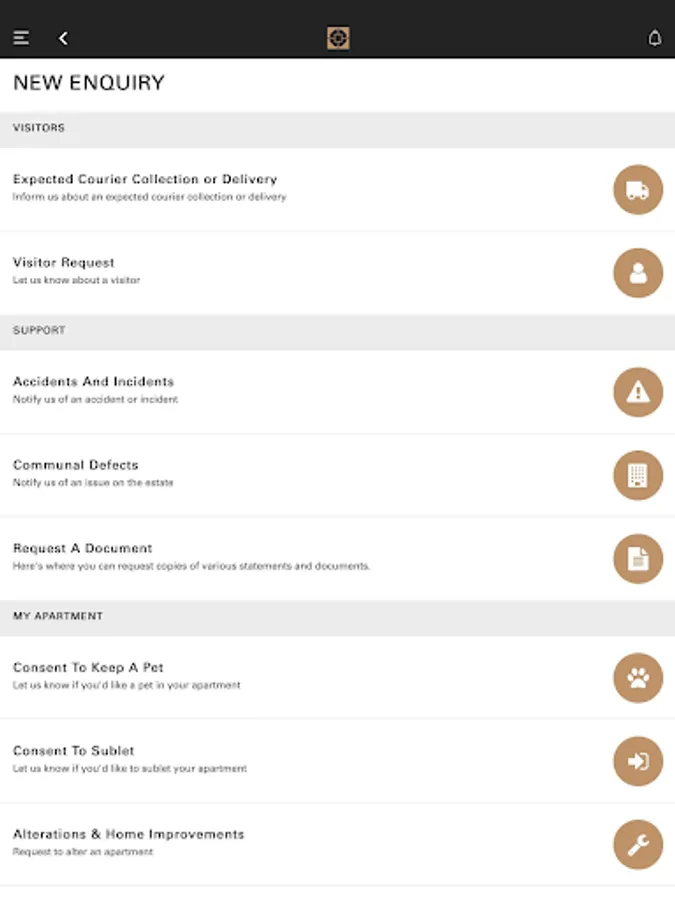Tap the gold app logo in header
This screenshot has height=900, width=675.
(x=338, y=38)
